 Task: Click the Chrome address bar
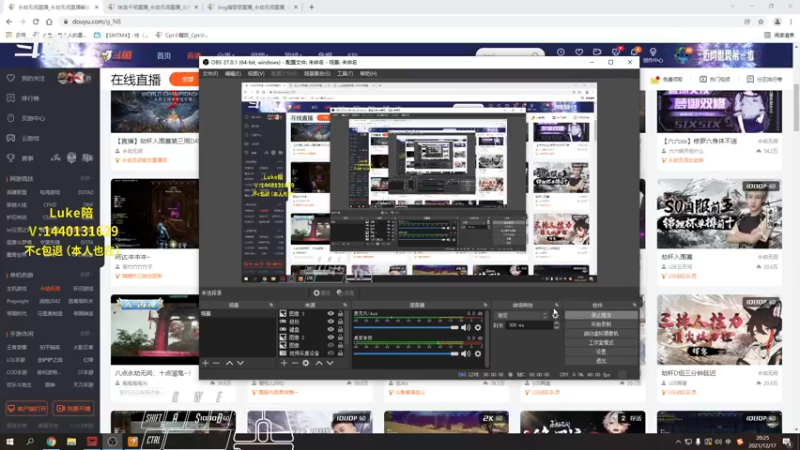(403, 21)
